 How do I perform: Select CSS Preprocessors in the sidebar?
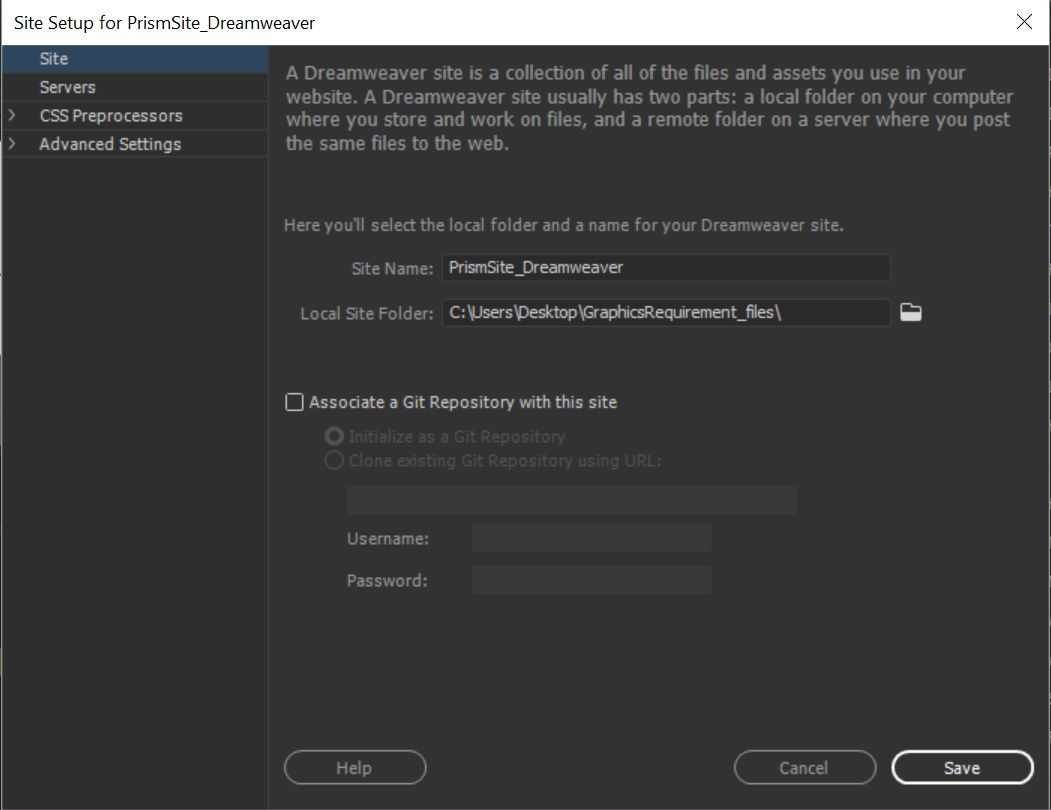click(111, 116)
